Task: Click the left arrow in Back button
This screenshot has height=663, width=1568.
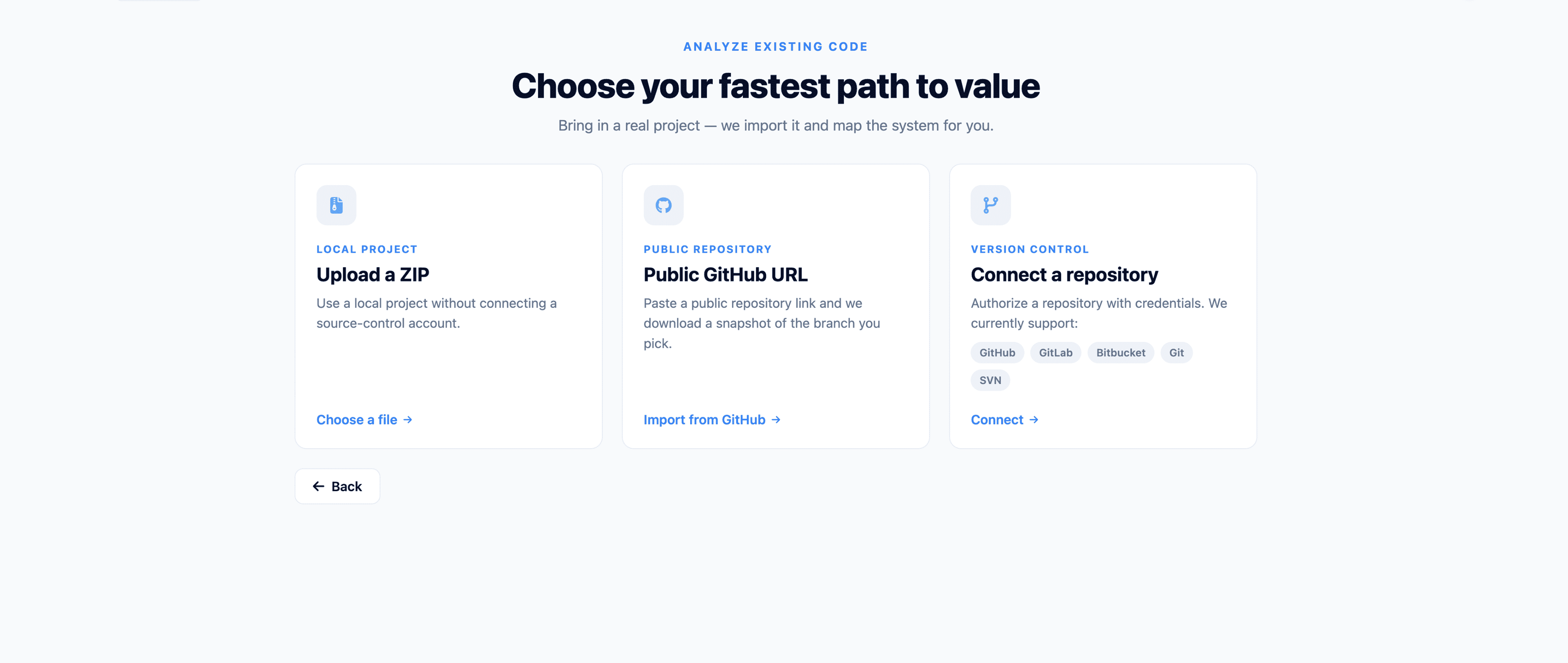Action: click(318, 486)
